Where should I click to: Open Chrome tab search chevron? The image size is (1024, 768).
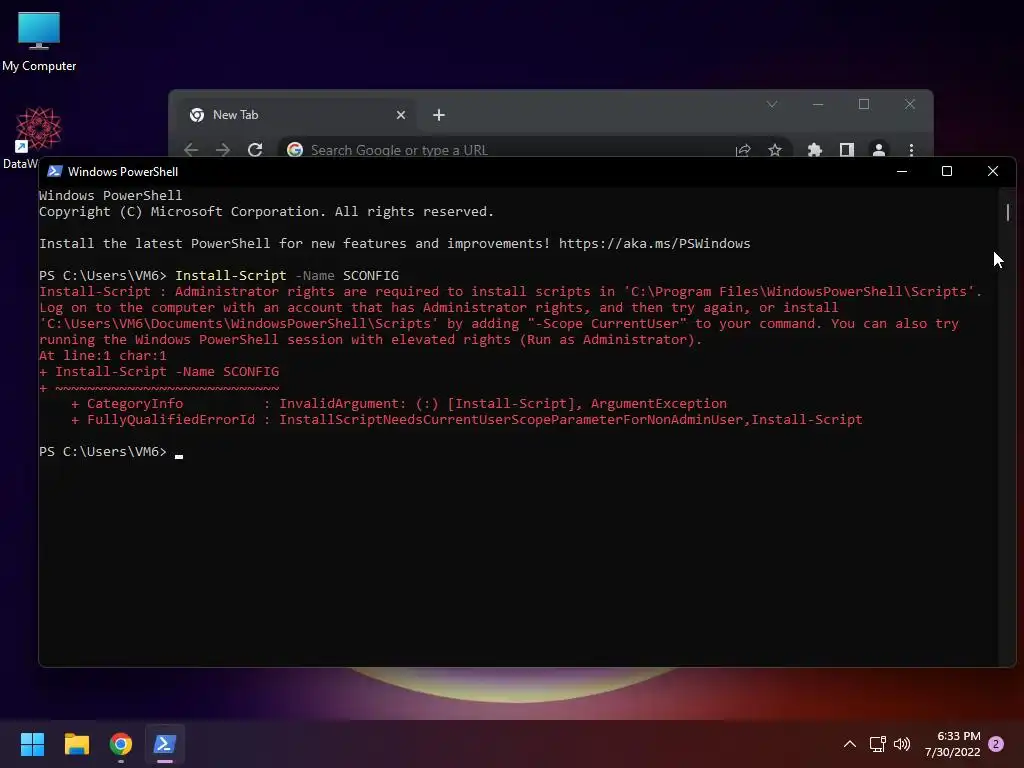[x=772, y=104]
